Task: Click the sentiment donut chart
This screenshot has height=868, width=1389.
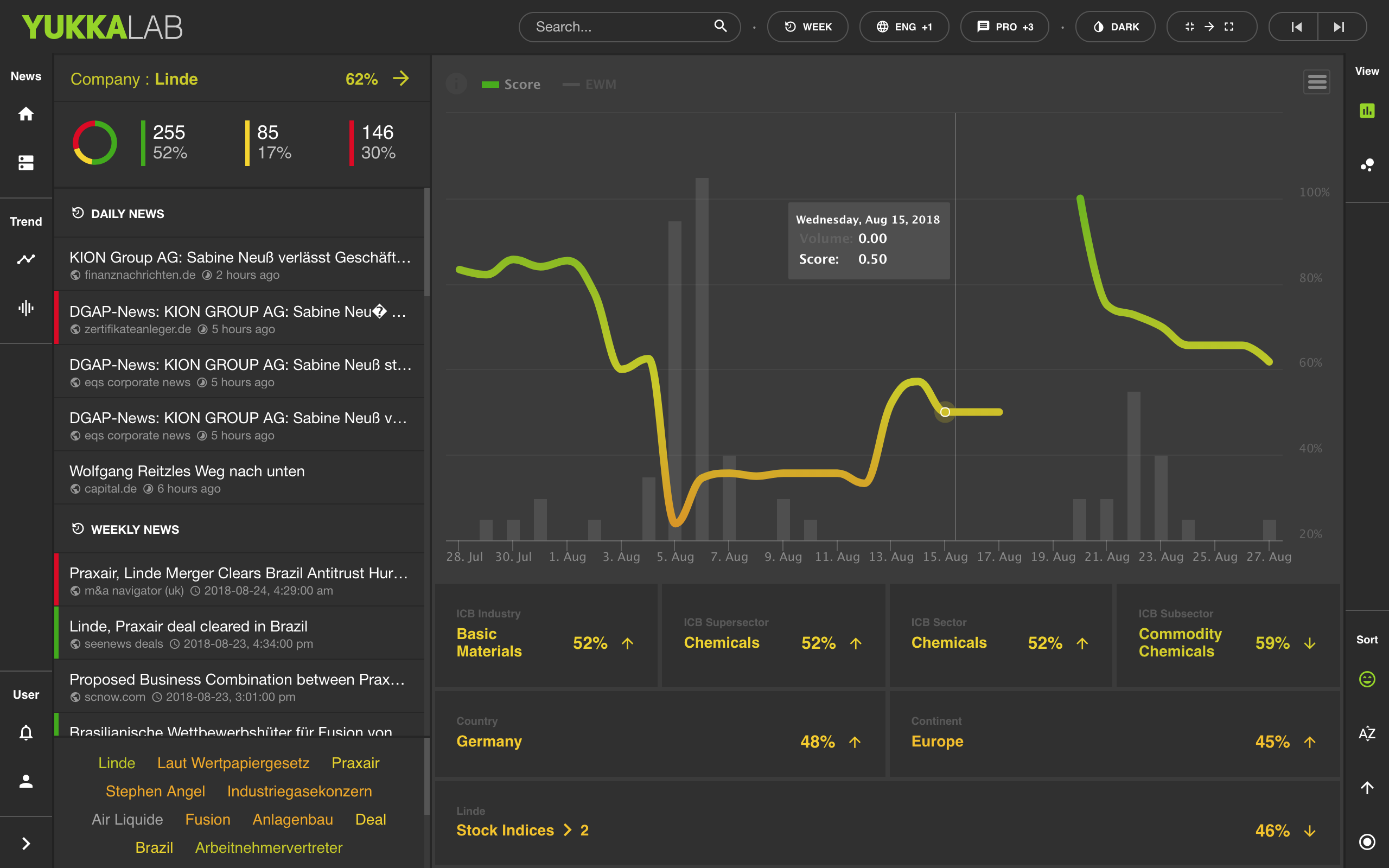Action: 95,142
